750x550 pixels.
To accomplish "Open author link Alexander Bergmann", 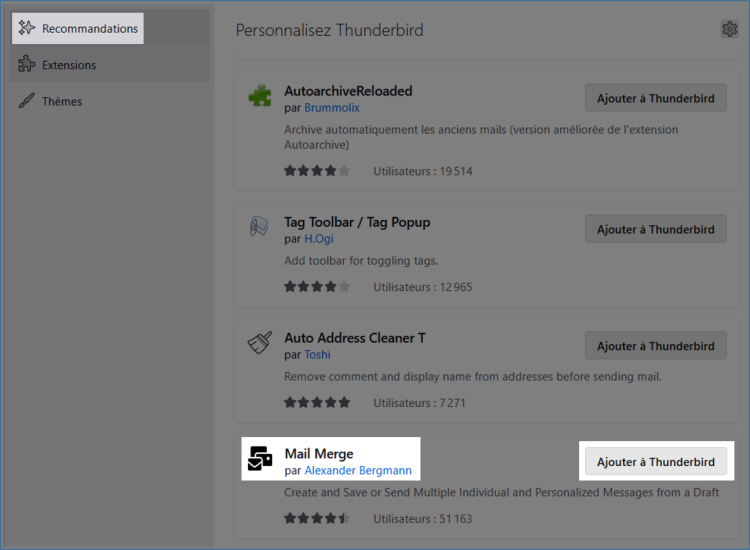I will pos(358,471).
